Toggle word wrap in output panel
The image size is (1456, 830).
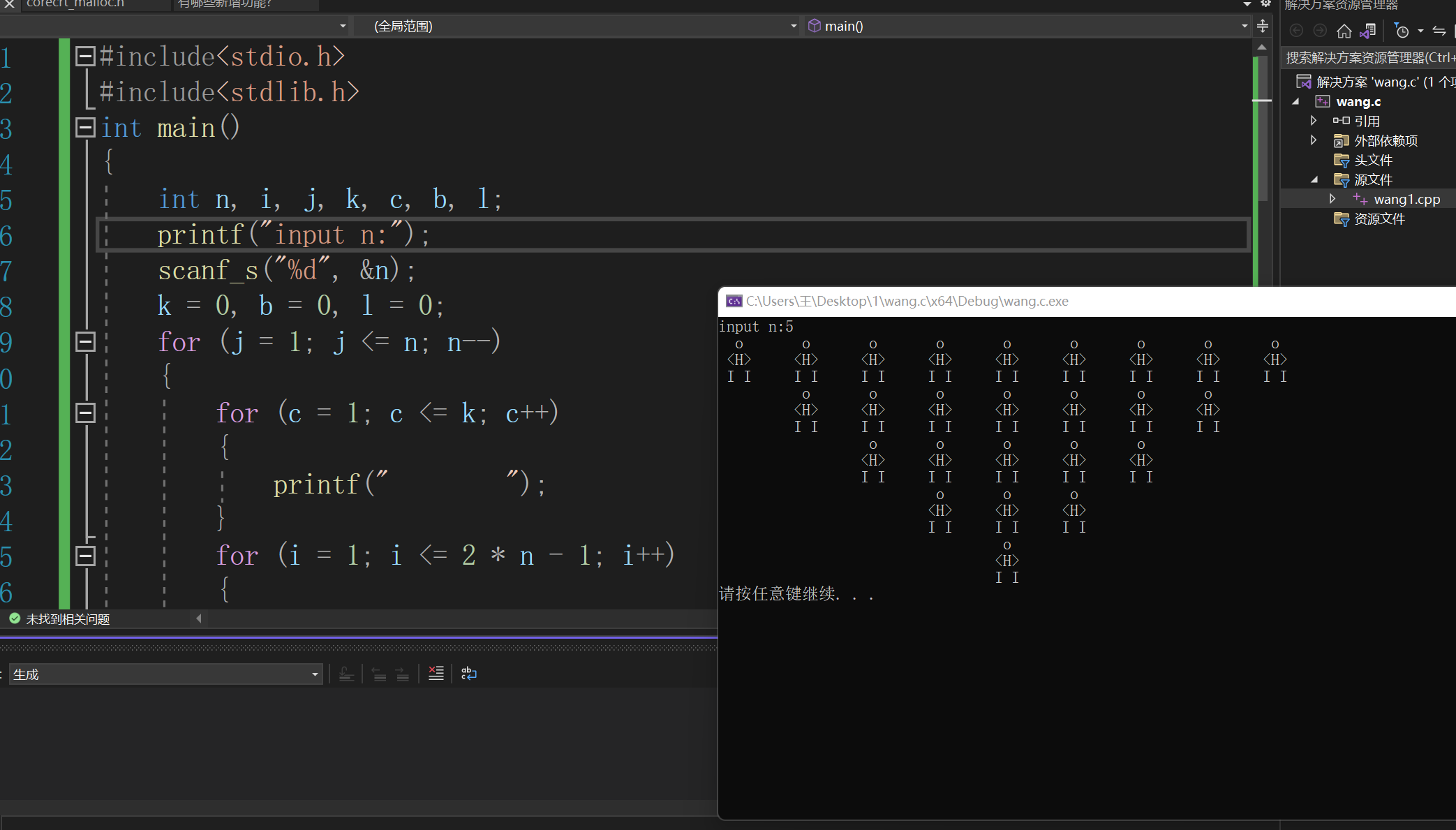pos(469,674)
